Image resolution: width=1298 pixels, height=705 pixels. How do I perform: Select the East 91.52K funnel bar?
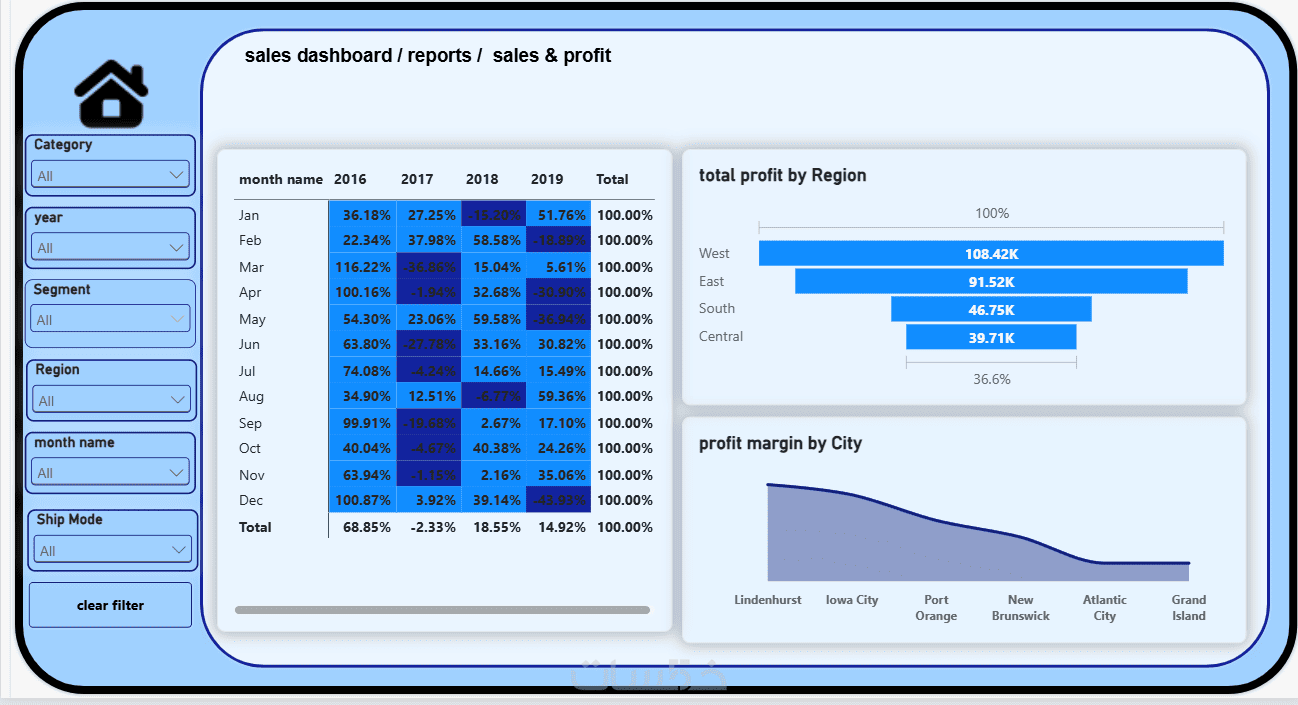point(991,281)
